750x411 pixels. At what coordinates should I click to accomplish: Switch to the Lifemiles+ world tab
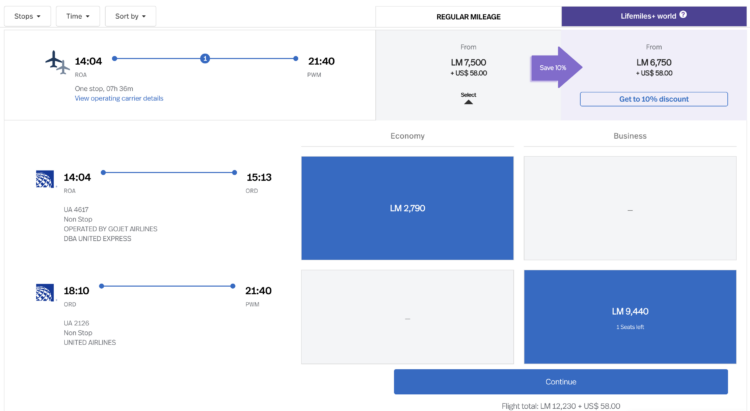click(x=654, y=16)
